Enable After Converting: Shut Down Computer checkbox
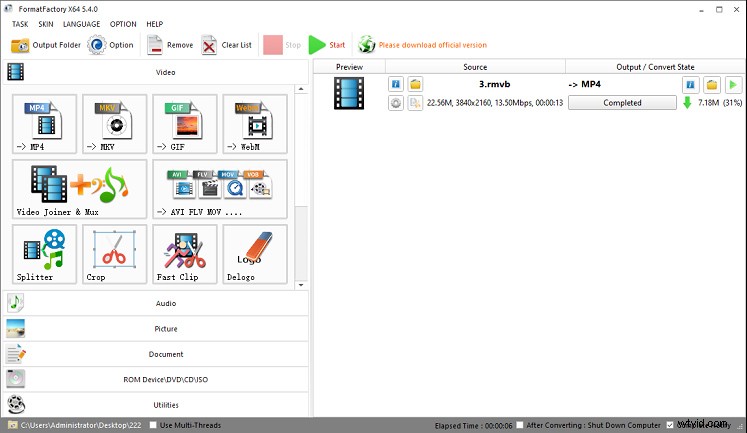 (x=520, y=425)
